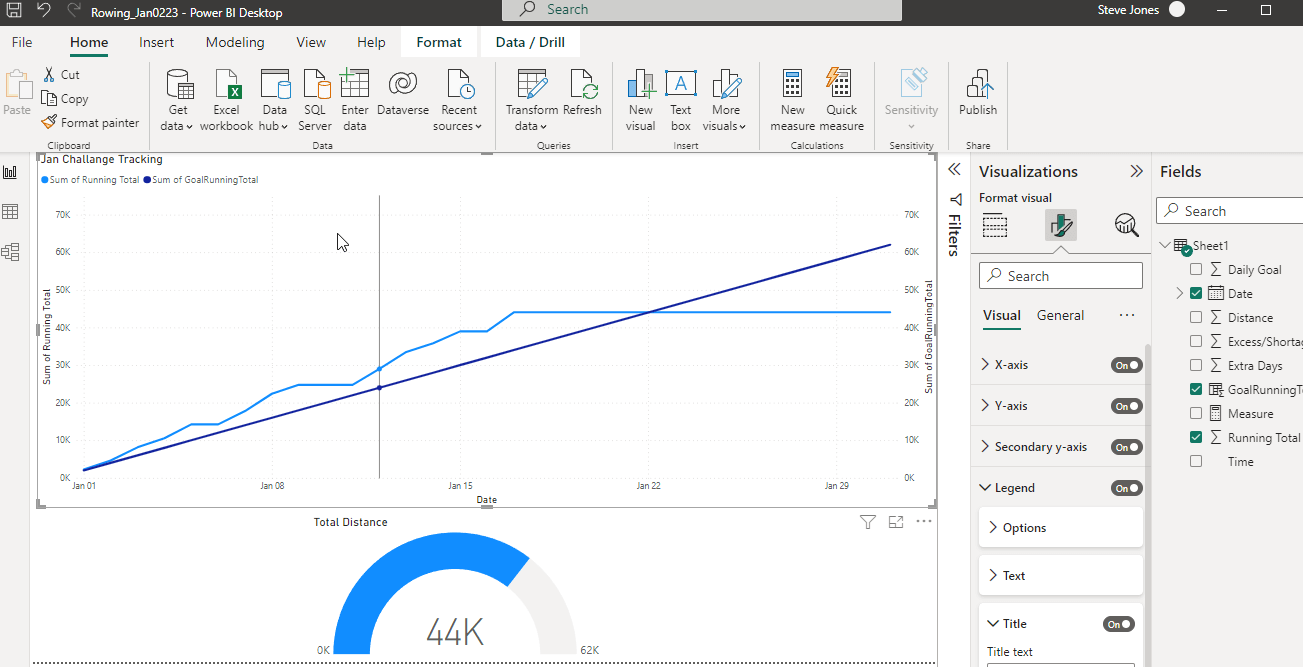The width and height of the screenshot is (1303, 667).
Task: Click the title bar Search box
Action: [x=702, y=10]
